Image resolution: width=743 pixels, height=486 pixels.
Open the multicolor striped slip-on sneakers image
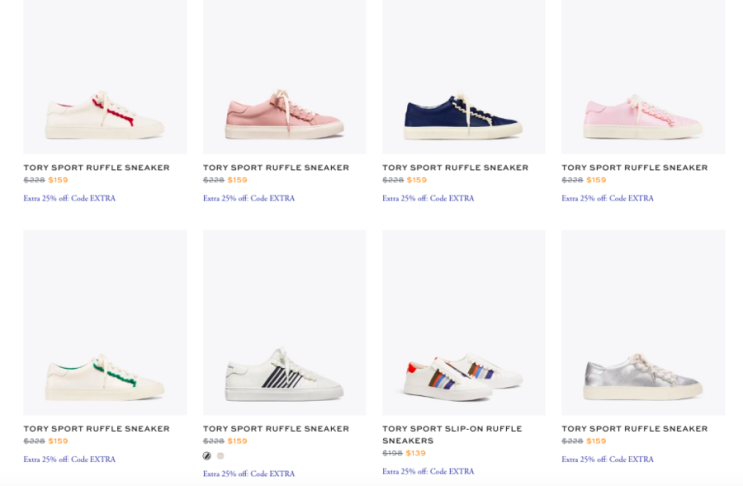click(x=463, y=376)
